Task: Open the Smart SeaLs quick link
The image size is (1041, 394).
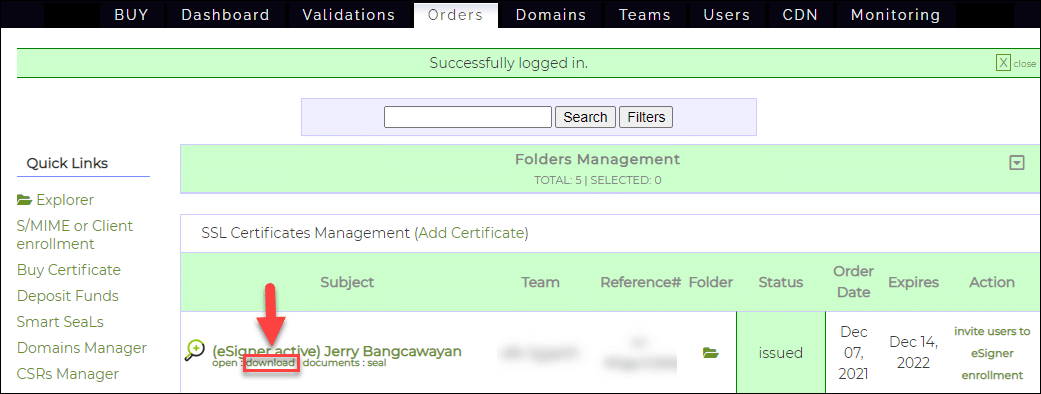Action: pyautogui.click(x=60, y=322)
